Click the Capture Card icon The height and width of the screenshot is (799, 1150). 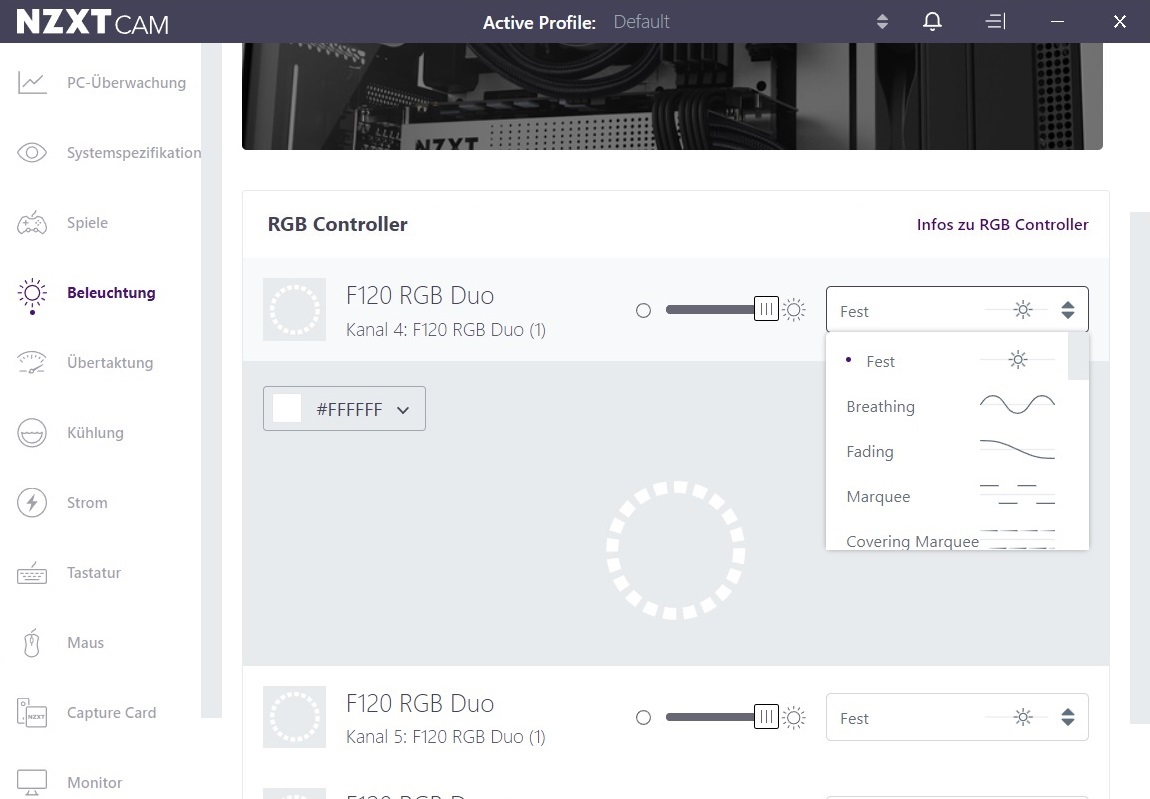tap(32, 712)
